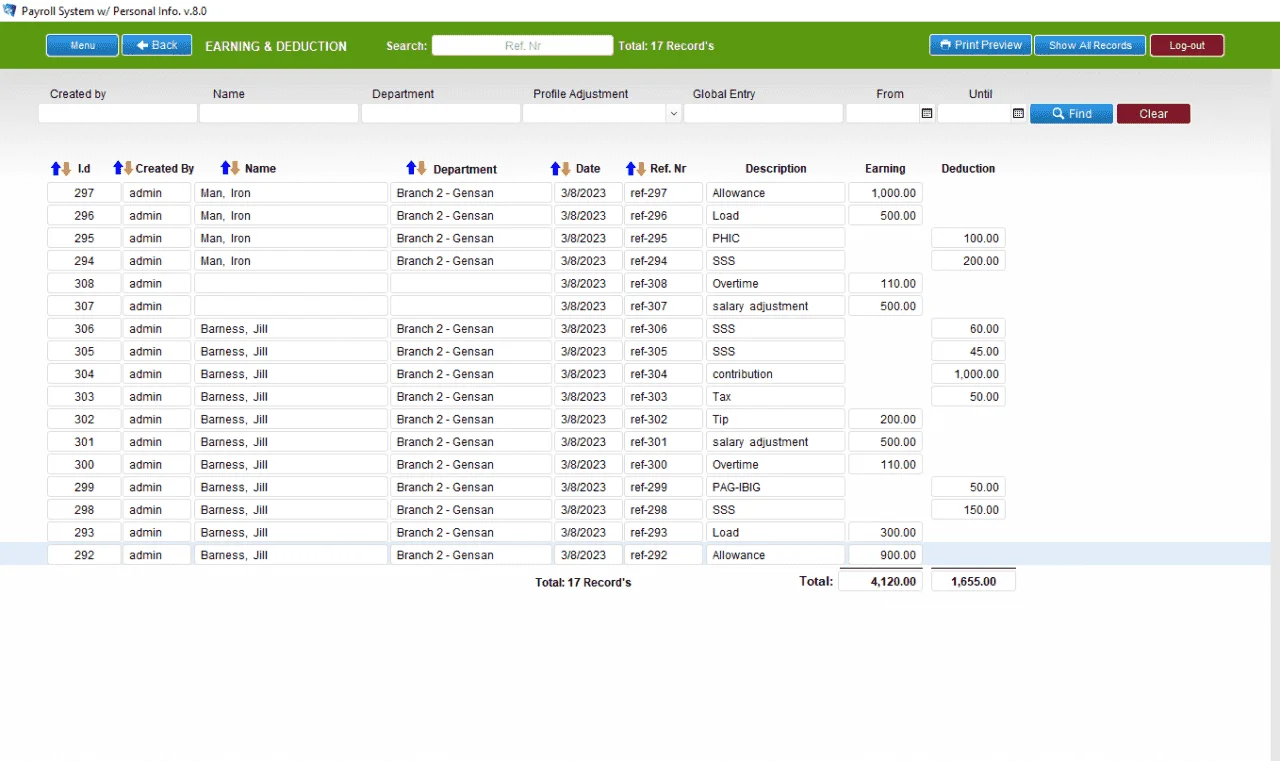Sort Name column descending with orange arrow
This screenshot has width=1280, height=761.
(x=236, y=168)
